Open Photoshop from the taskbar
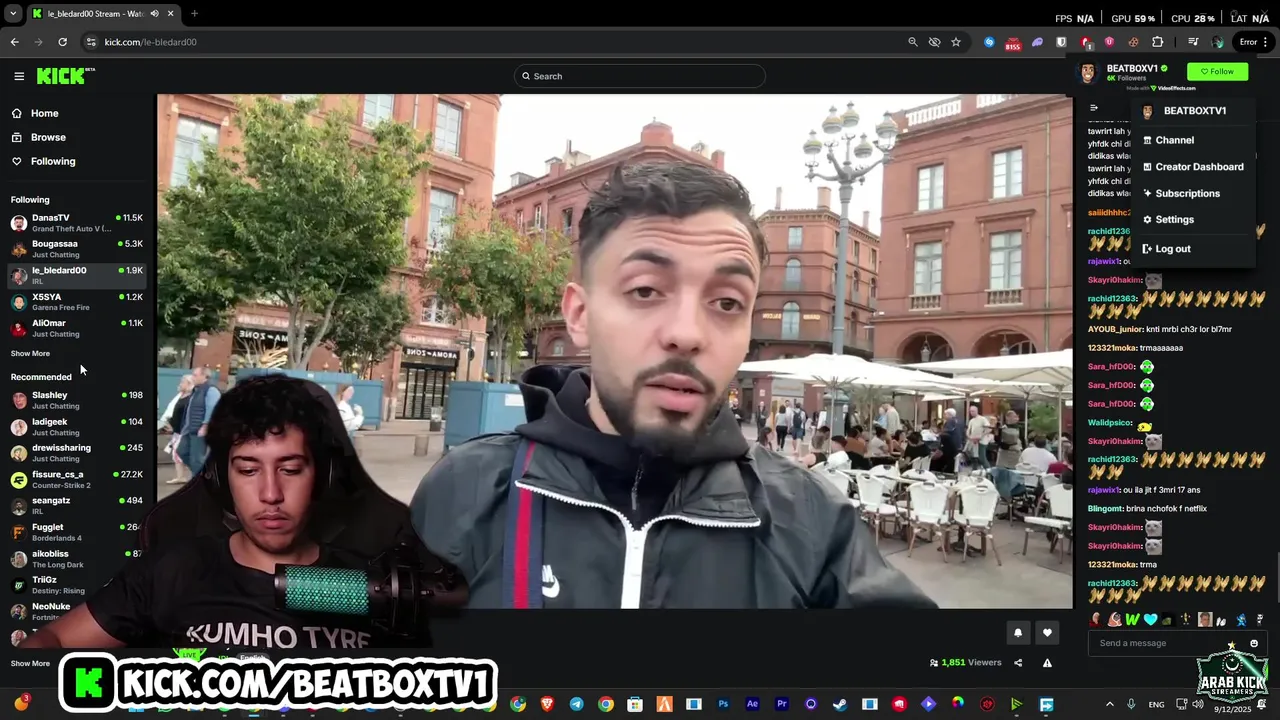1280x720 pixels. pos(723,704)
